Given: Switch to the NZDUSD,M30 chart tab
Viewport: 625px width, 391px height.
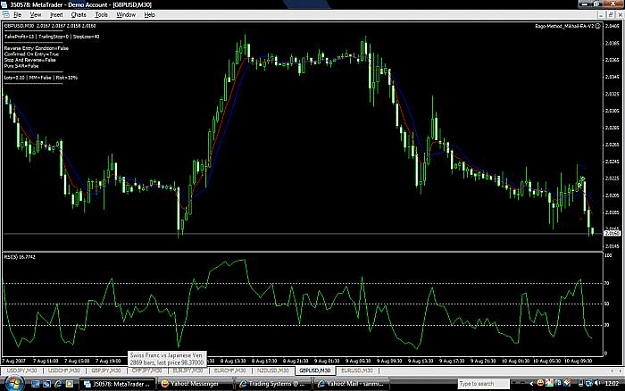Looking at the screenshot, I should pyautogui.click(x=273, y=371).
